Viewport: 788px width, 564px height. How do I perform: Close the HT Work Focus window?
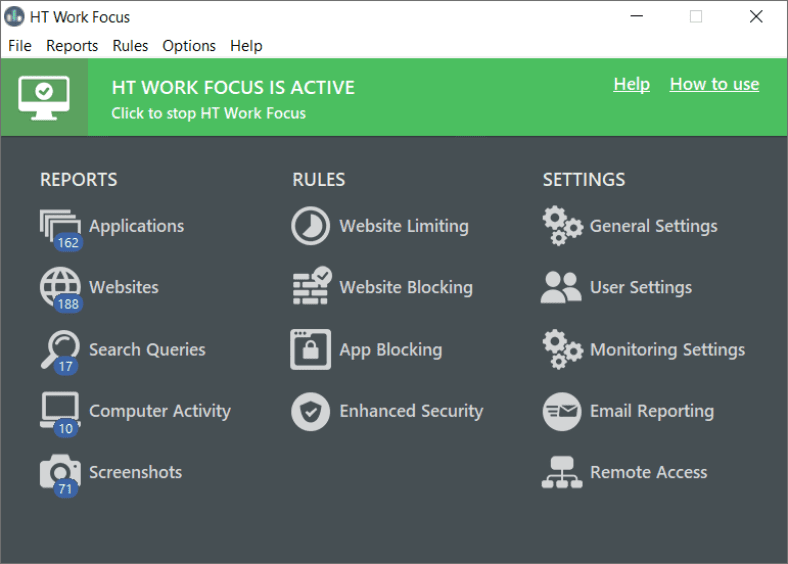pyautogui.click(x=756, y=17)
